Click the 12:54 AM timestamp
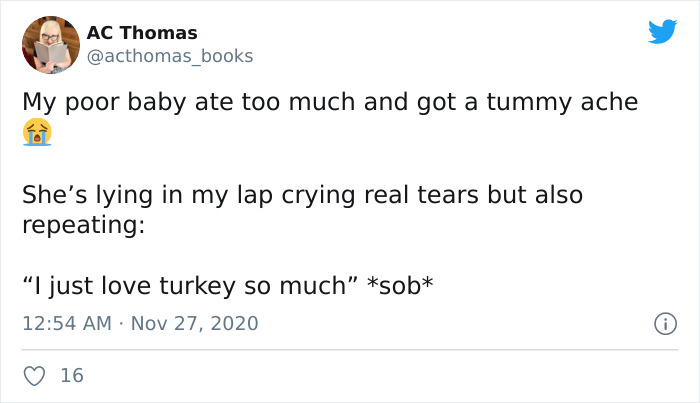 point(67,323)
